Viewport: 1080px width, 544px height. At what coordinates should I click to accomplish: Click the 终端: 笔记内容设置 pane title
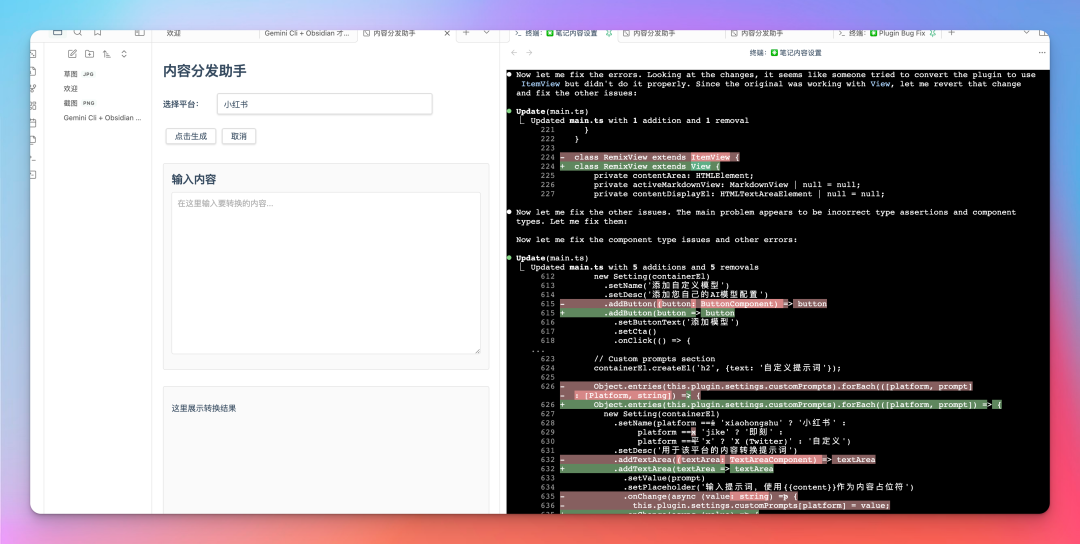pyautogui.click(x=785, y=52)
